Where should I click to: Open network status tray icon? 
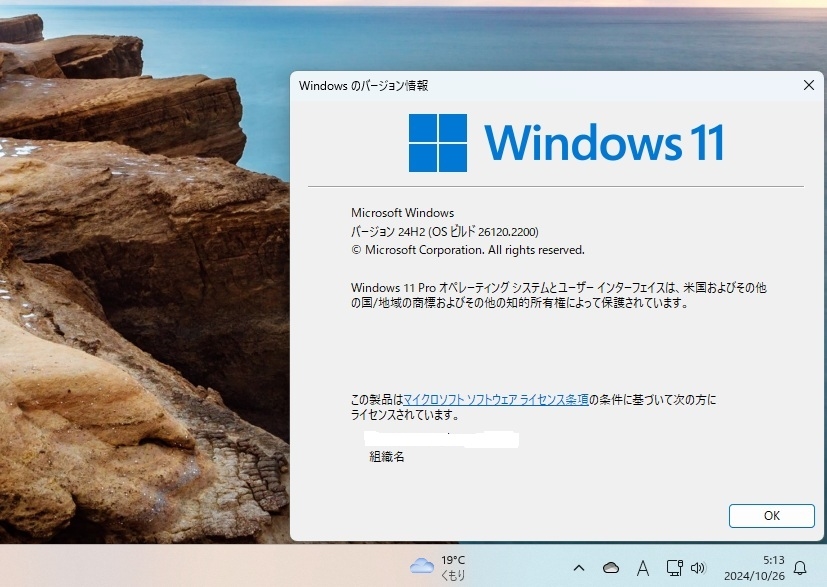pyautogui.click(x=675, y=568)
